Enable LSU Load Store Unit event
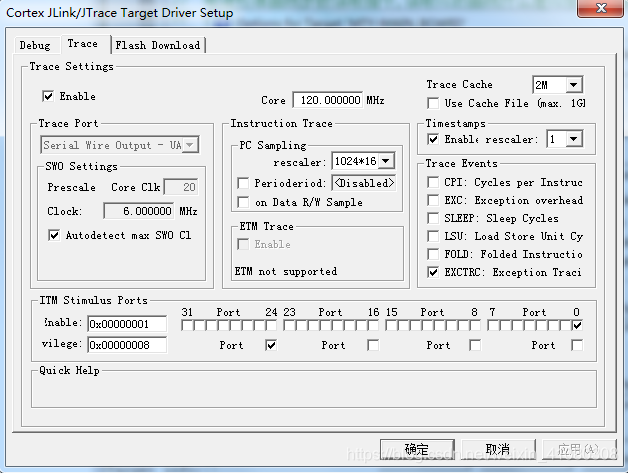Image resolution: width=628 pixels, height=473 pixels. (x=433, y=236)
